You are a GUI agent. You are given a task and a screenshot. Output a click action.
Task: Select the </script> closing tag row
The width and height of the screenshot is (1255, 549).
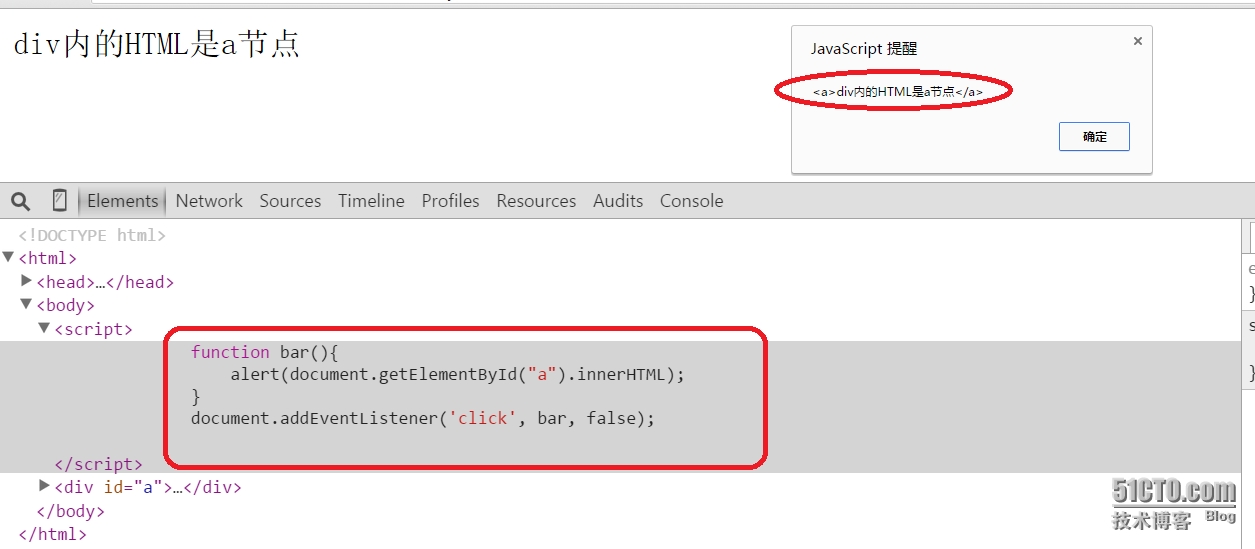(98, 464)
